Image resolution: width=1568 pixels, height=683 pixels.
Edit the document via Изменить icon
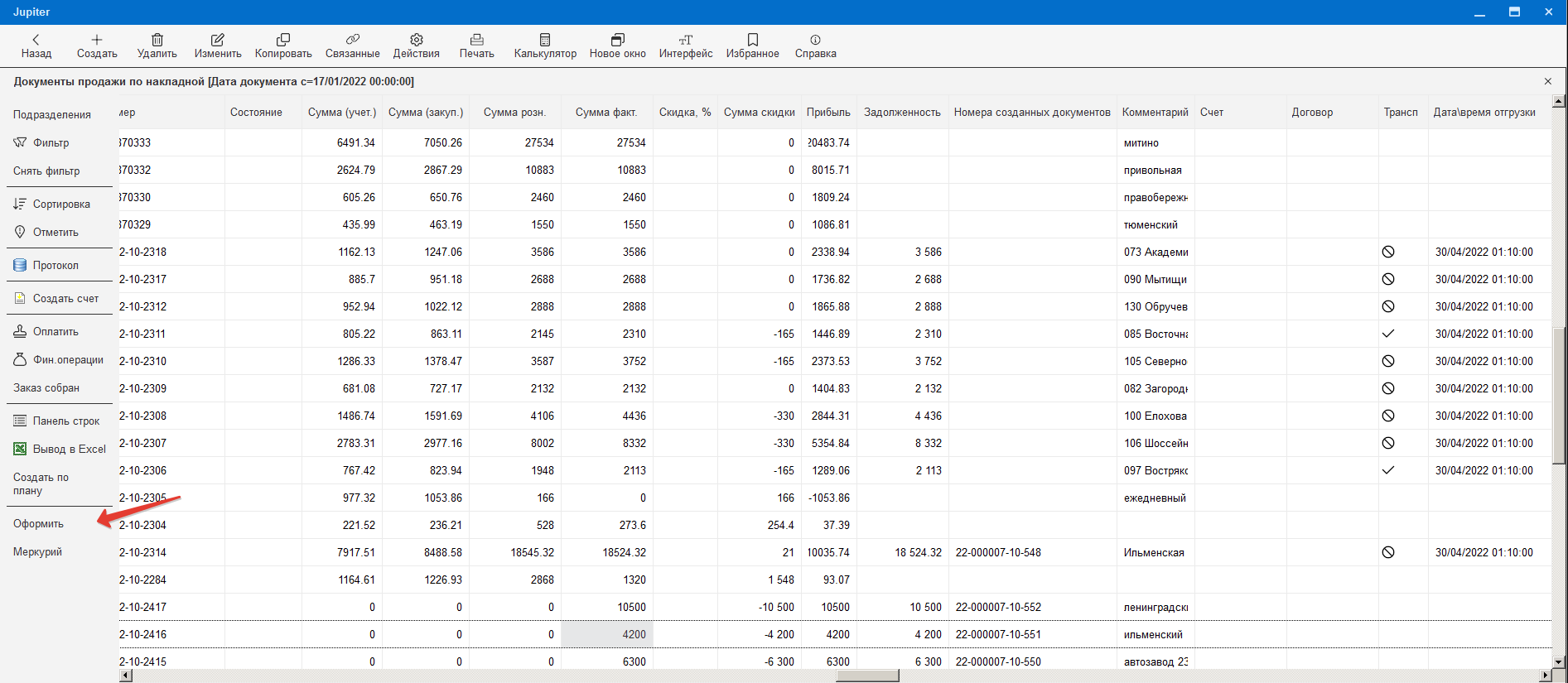(x=218, y=46)
